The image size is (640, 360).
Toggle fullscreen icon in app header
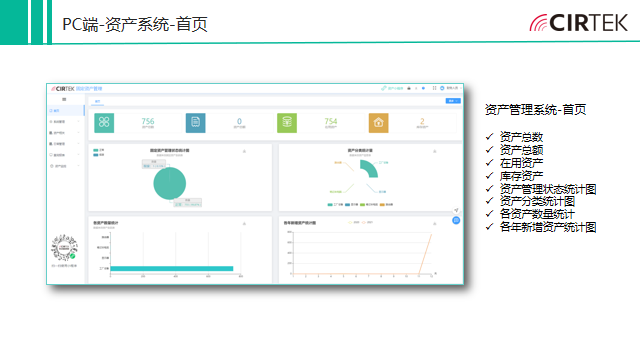click(x=434, y=88)
